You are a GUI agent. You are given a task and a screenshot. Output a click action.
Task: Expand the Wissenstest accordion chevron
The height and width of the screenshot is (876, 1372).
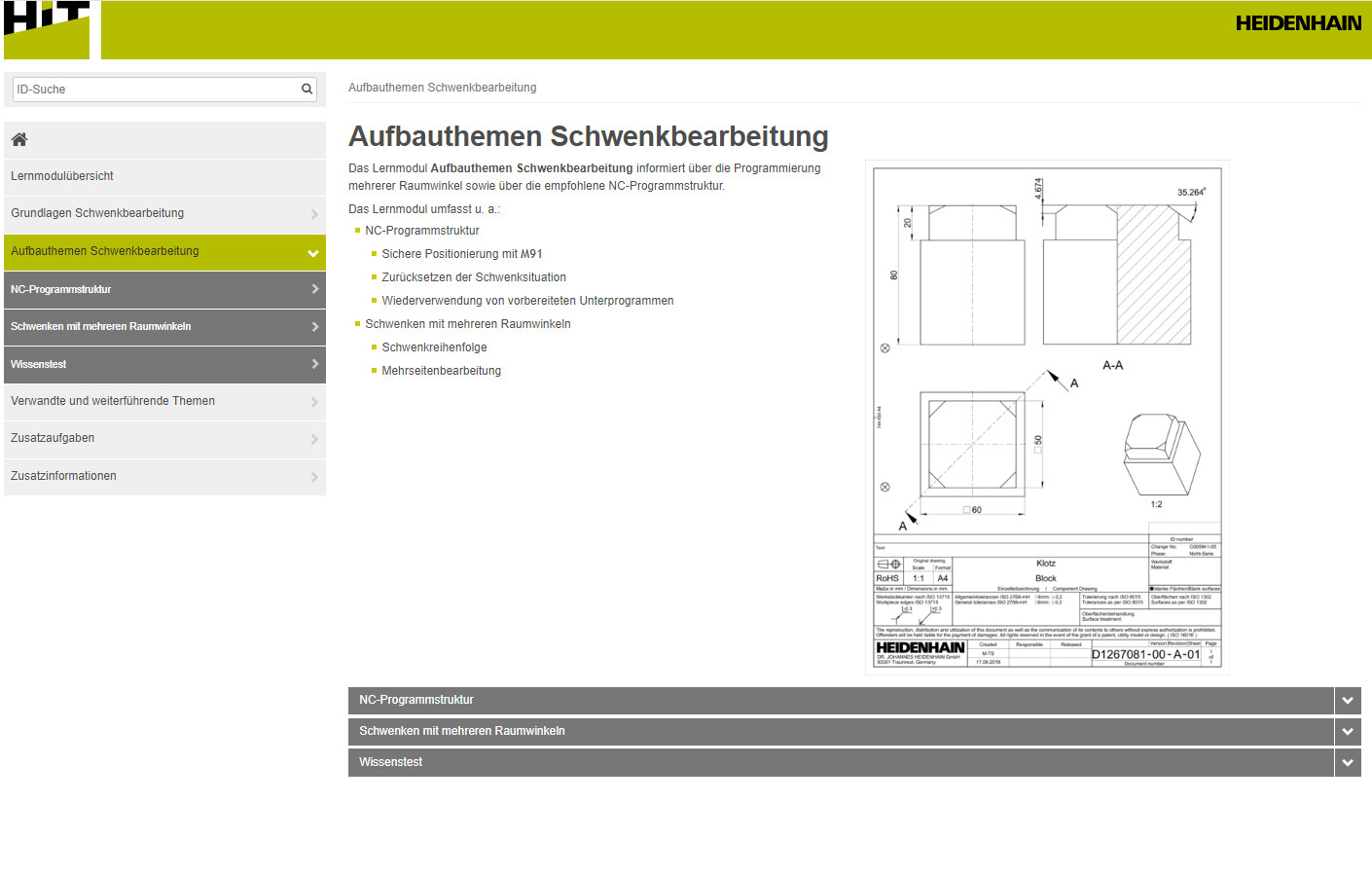[1347, 762]
